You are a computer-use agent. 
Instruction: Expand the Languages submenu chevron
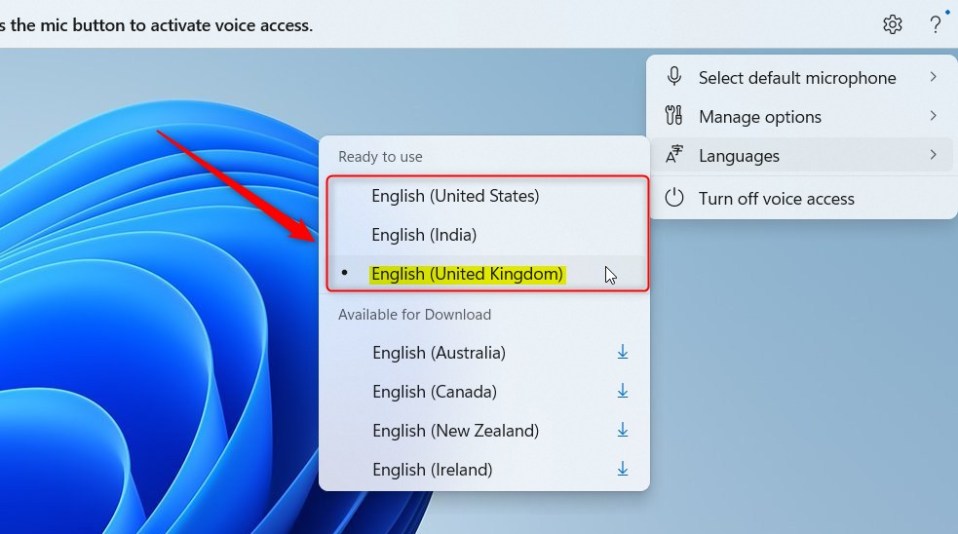933,155
